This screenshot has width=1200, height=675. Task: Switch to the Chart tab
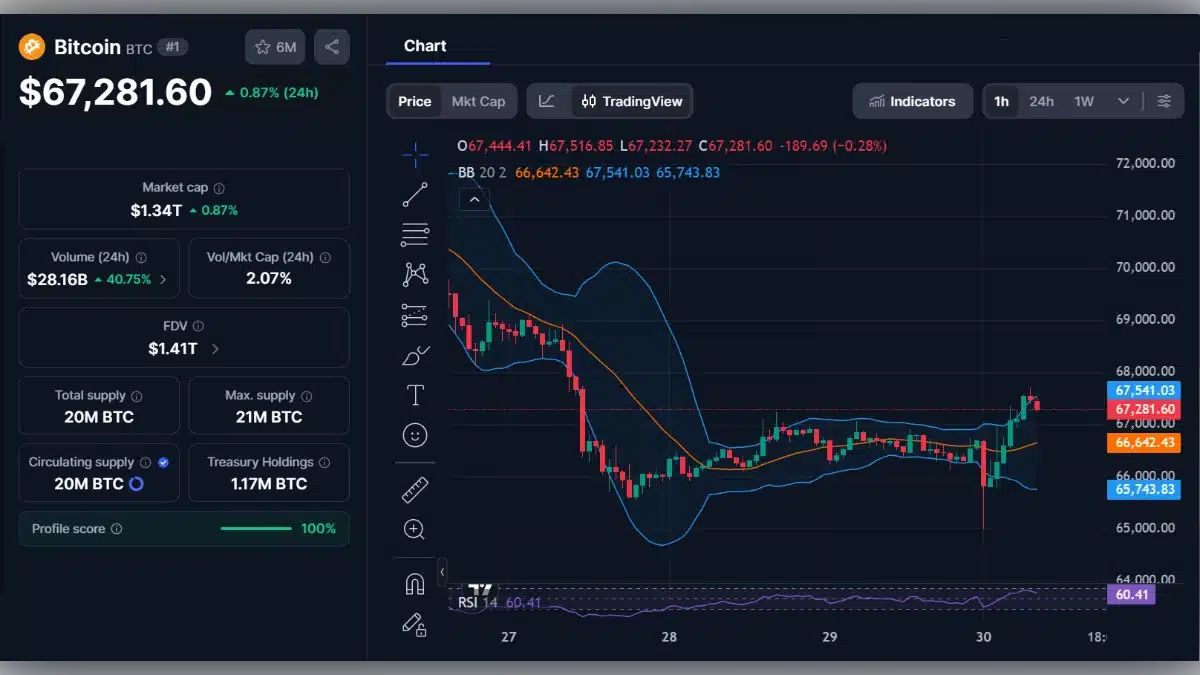point(425,45)
